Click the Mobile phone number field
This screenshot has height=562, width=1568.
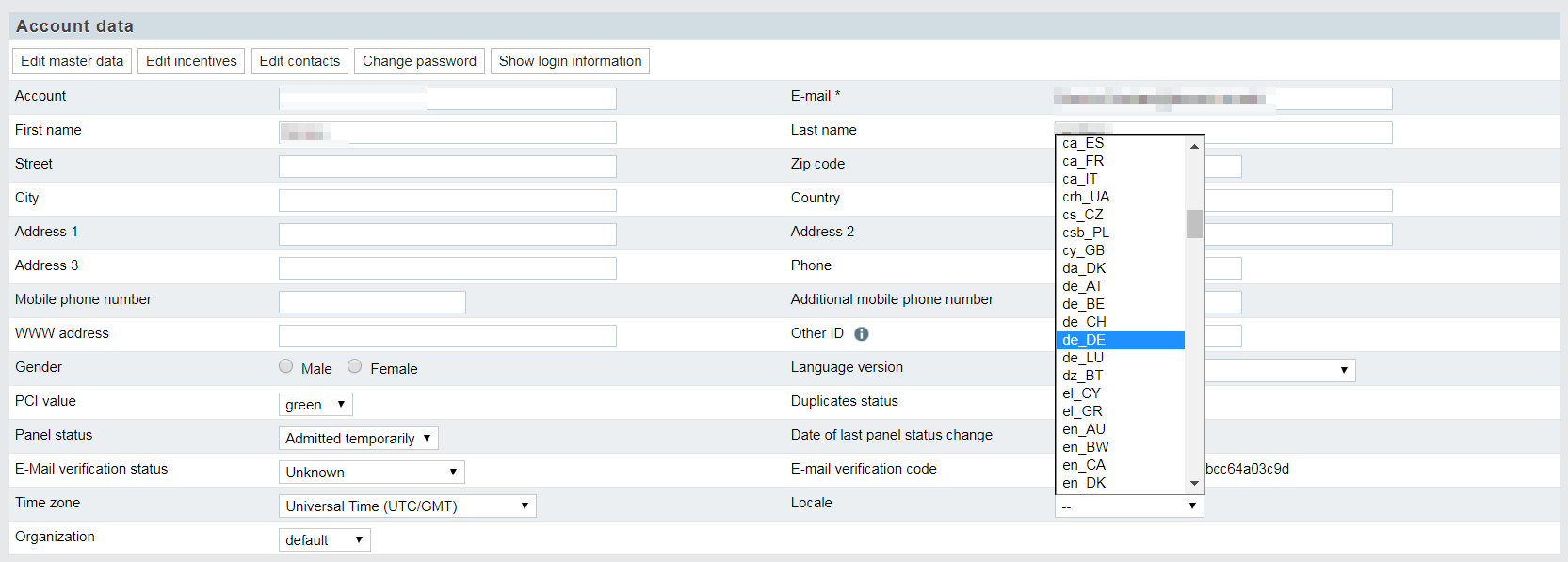point(372,302)
